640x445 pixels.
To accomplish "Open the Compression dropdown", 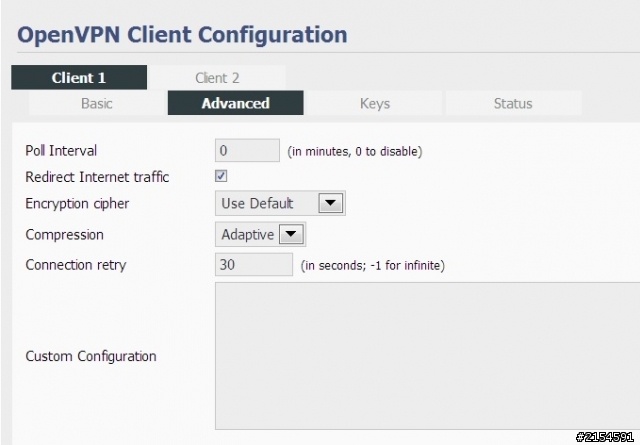I will pos(260,234).
